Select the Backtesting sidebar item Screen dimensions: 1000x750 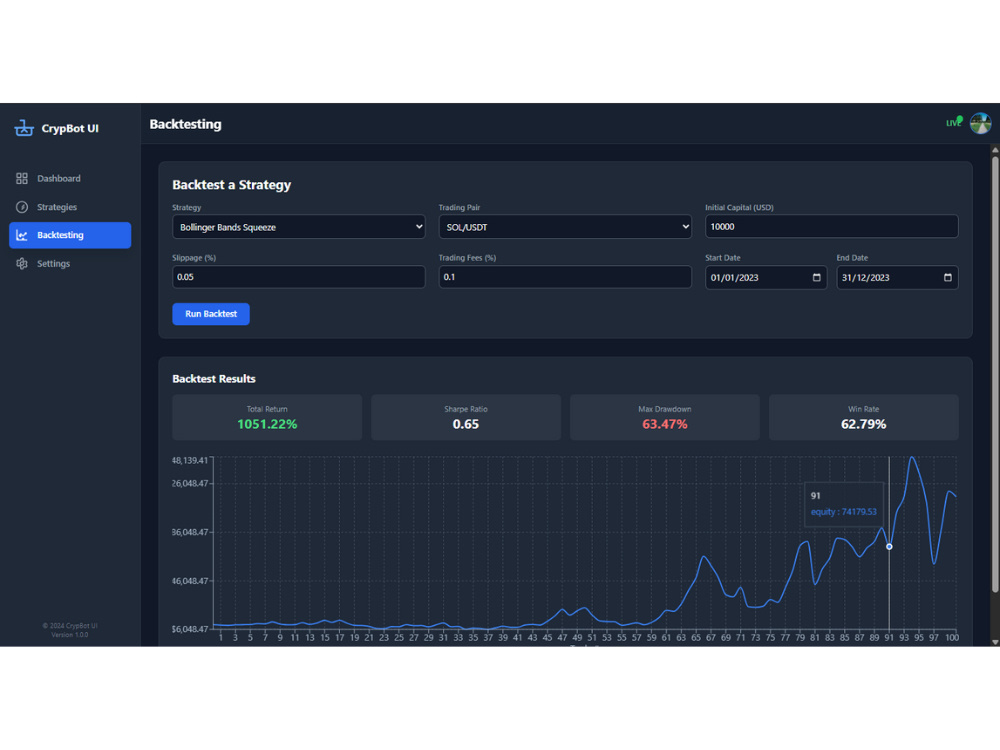[x=70, y=235]
